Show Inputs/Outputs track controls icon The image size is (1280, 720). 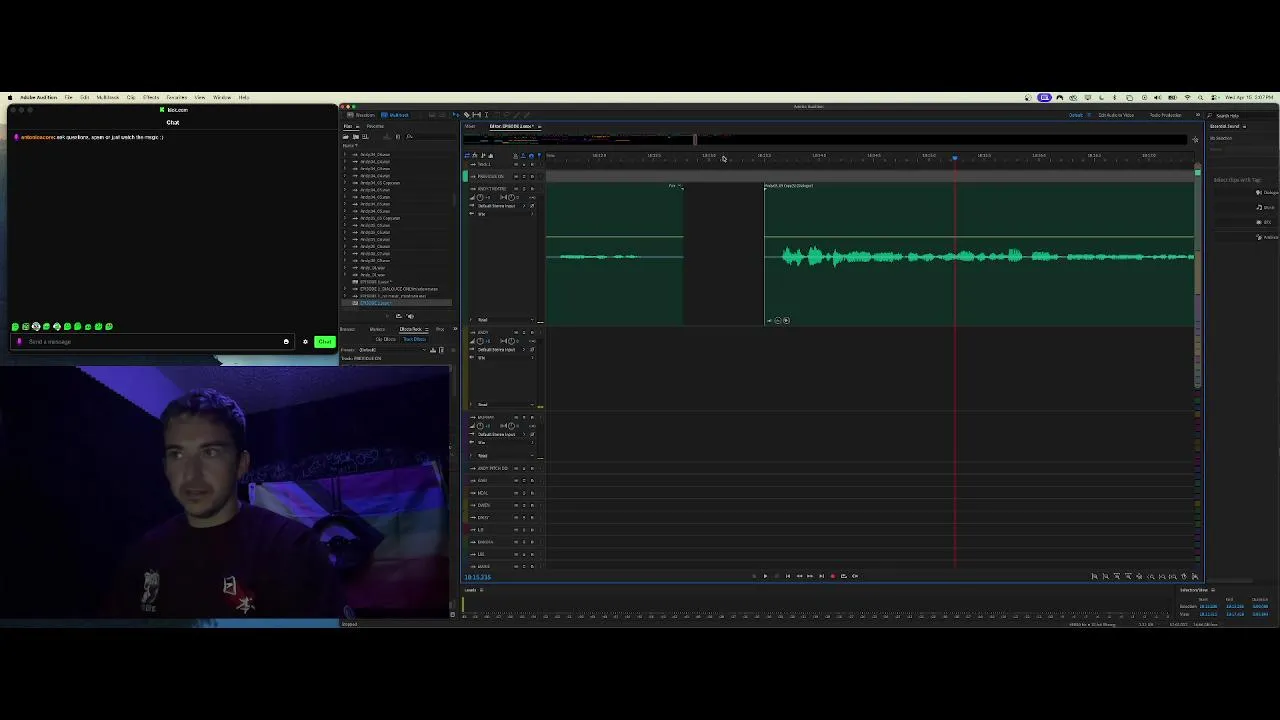(467, 155)
